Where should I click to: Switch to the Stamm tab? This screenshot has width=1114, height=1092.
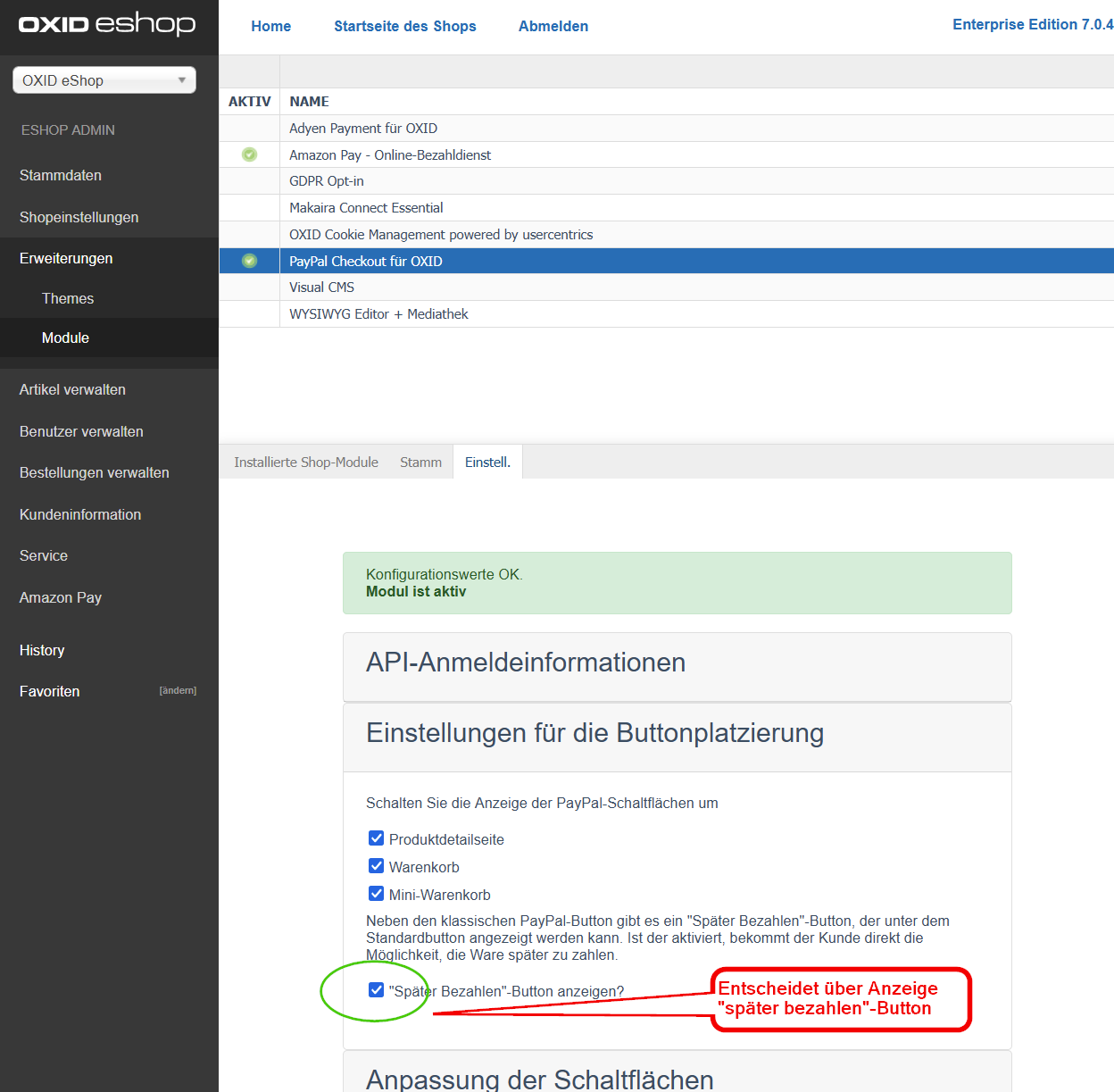420,463
